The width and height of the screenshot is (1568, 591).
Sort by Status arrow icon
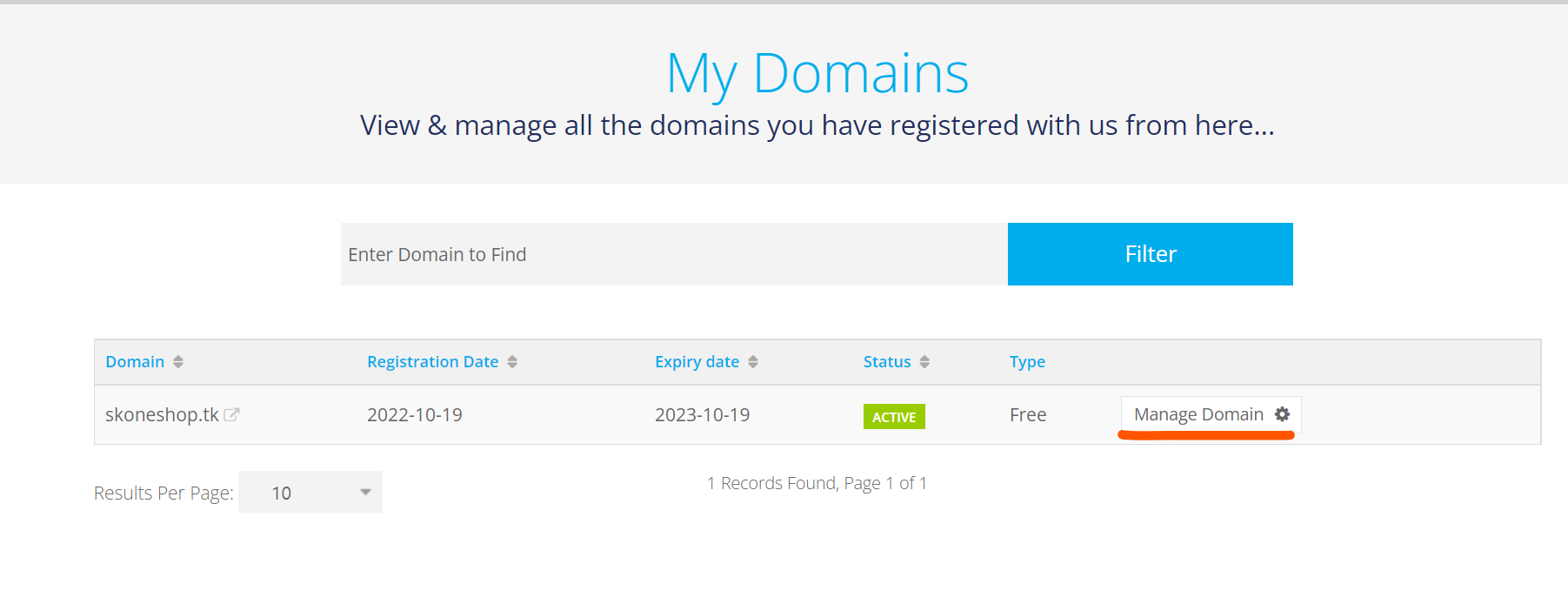coord(924,362)
